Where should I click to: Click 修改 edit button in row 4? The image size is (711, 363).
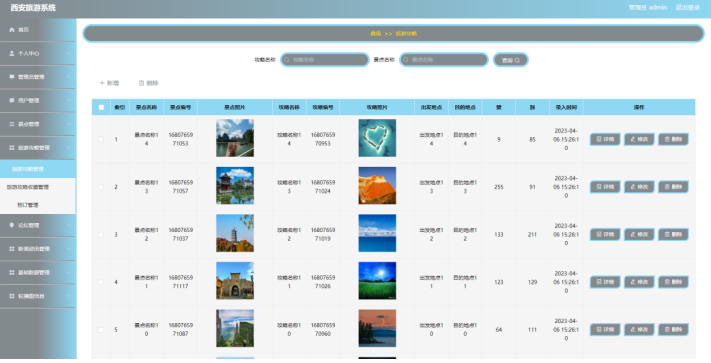[x=639, y=282]
